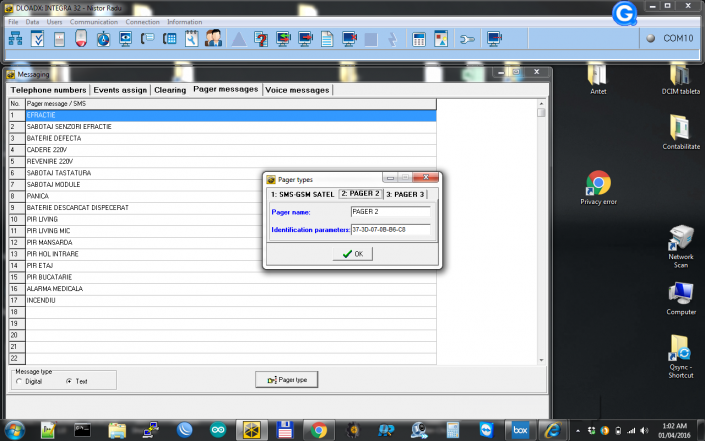Open the Information menu
This screenshot has height=441, width=705.
tap(184, 22)
